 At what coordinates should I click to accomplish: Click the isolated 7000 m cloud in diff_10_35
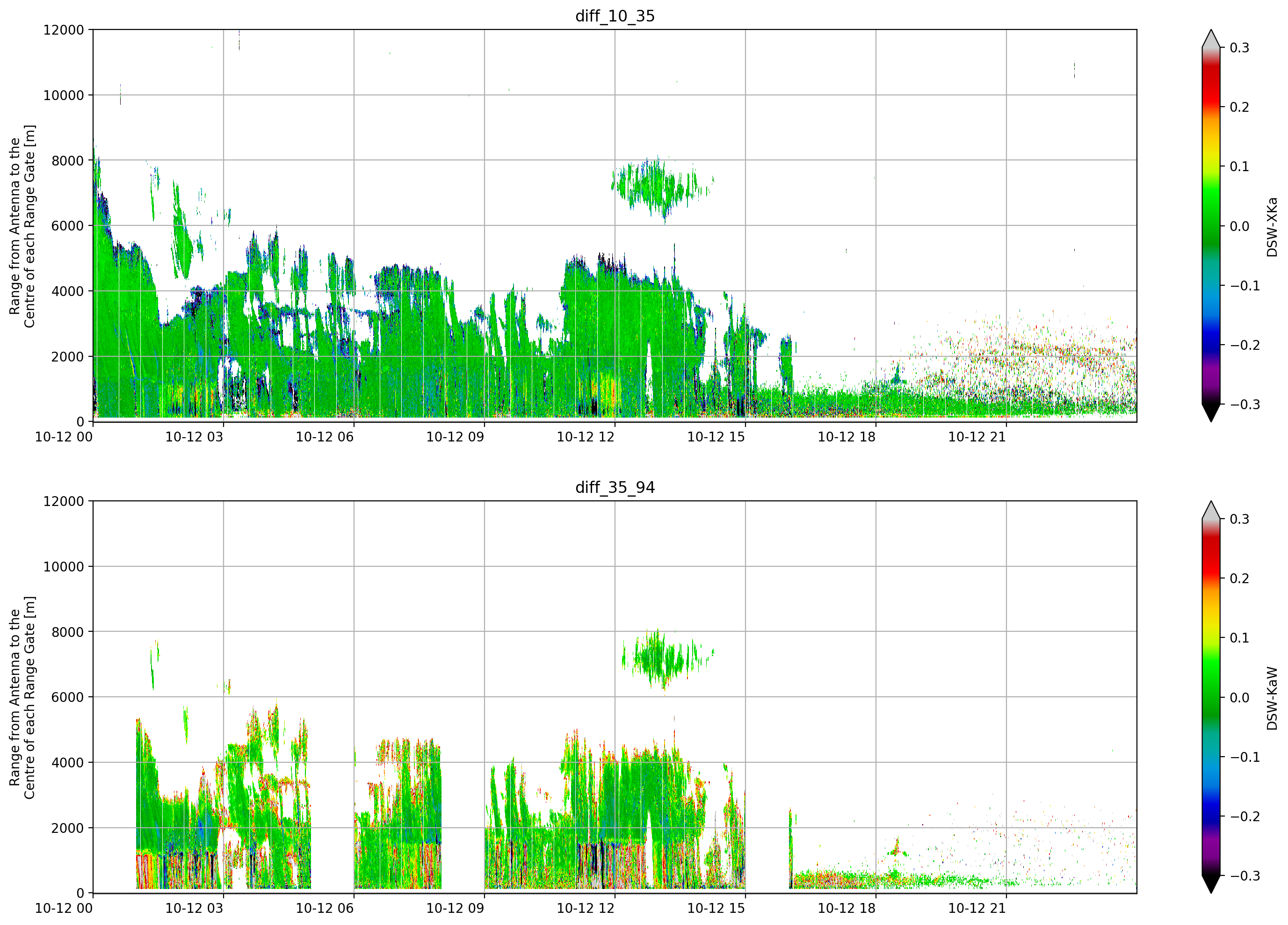point(662,188)
